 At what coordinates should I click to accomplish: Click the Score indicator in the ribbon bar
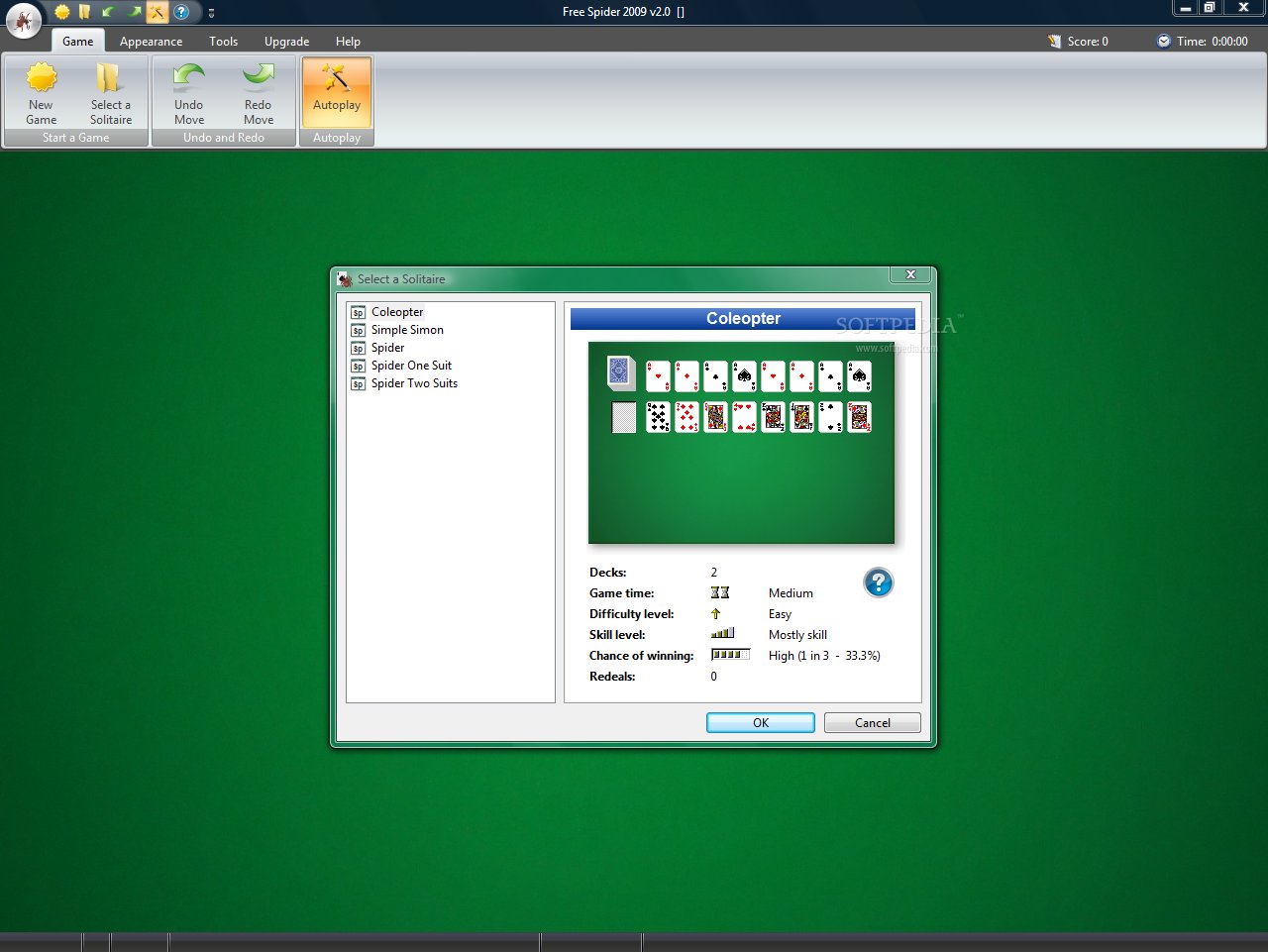point(1078,41)
